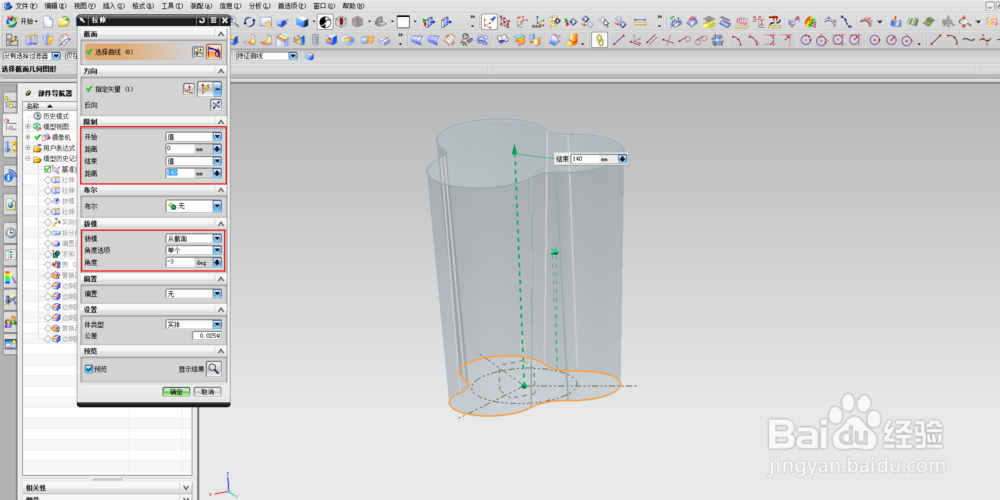Viewport: 1000px width, 500px height.
Task: Open the curve rule dropdown in selection bar
Action: pos(293,56)
